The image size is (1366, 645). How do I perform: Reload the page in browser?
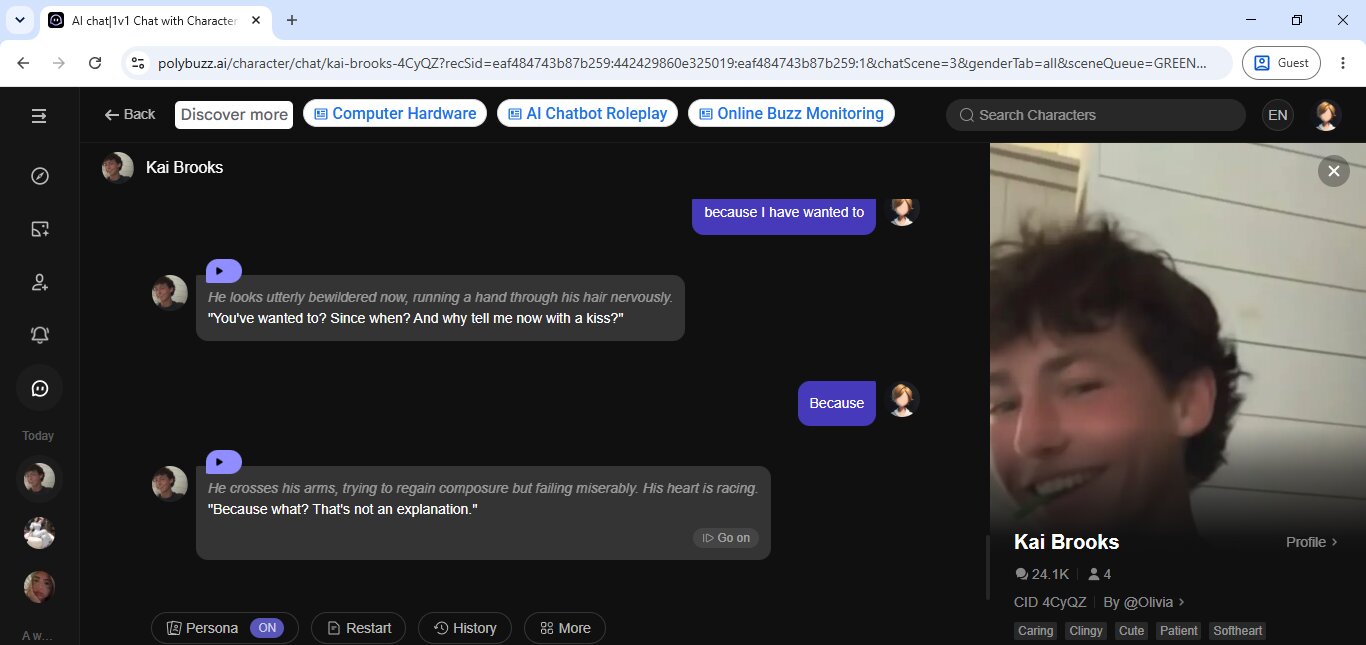(x=95, y=63)
